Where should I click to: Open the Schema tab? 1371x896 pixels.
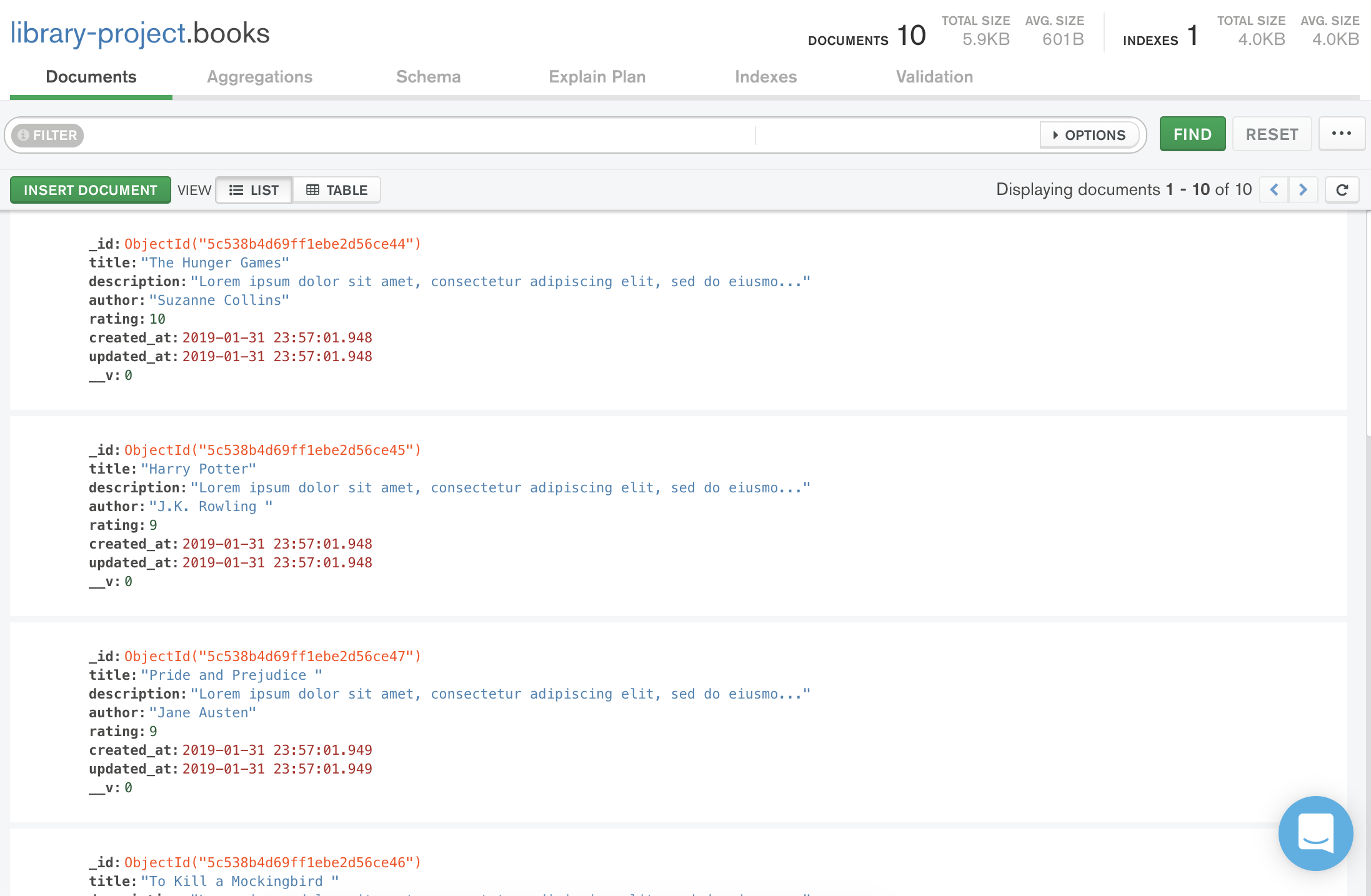[428, 77]
